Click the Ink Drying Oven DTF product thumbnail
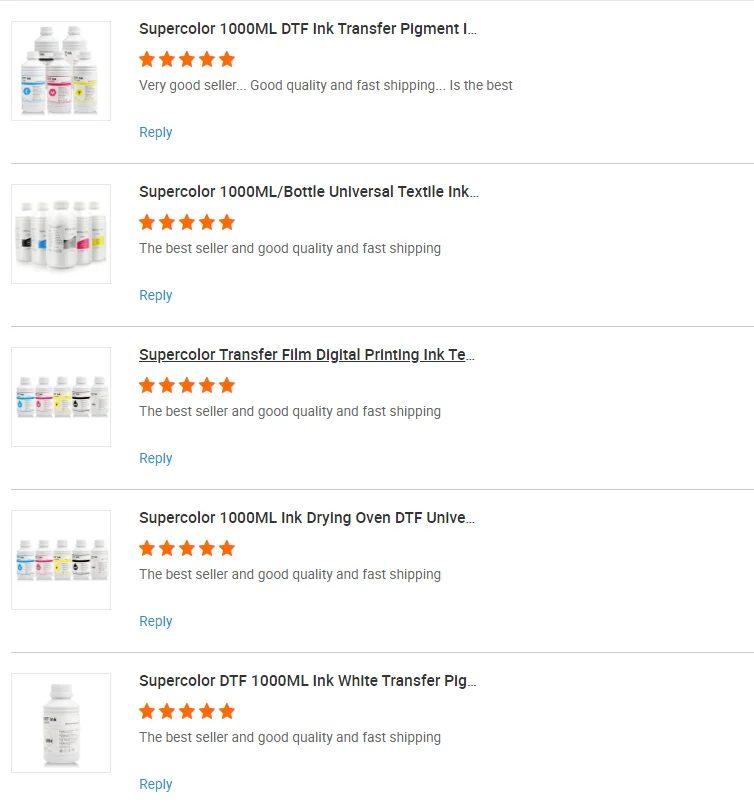This screenshot has width=754, height=808. [61, 560]
